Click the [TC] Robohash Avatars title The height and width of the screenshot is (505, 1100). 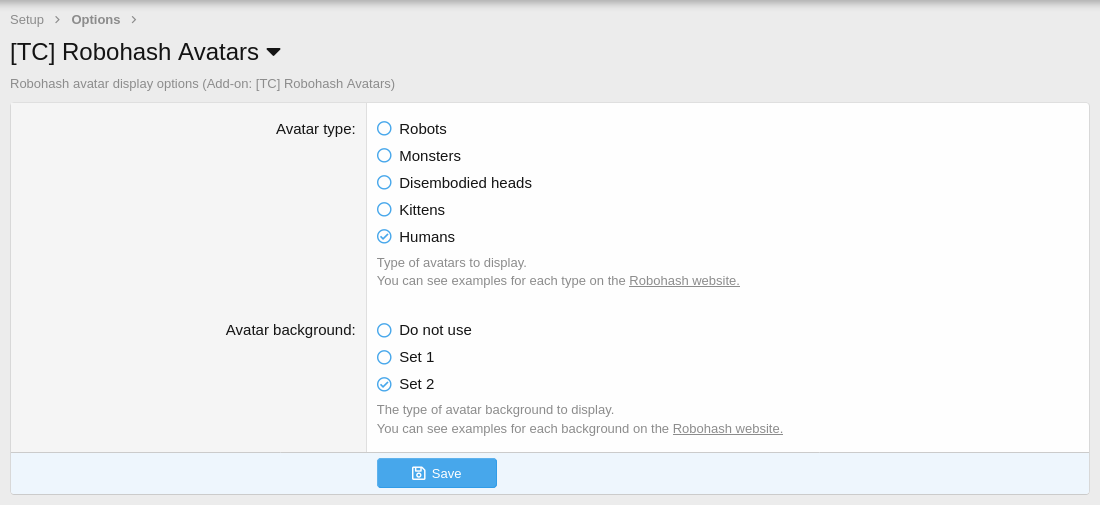click(x=134, y=52)
